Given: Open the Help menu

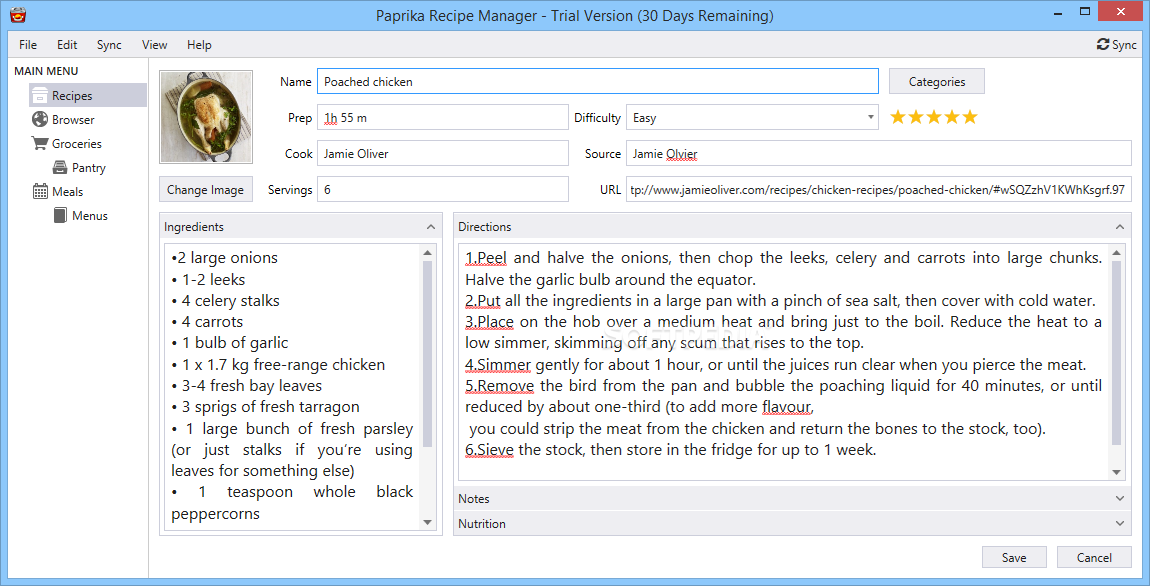Looking at the screenshot, I should click(x=199, y=45).
